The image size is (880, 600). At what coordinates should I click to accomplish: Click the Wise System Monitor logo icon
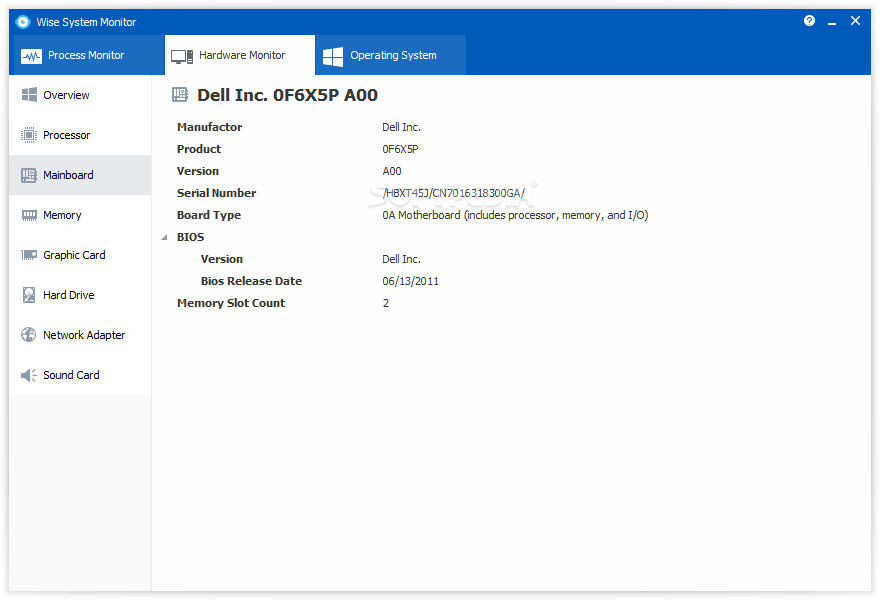click(22, 22)
